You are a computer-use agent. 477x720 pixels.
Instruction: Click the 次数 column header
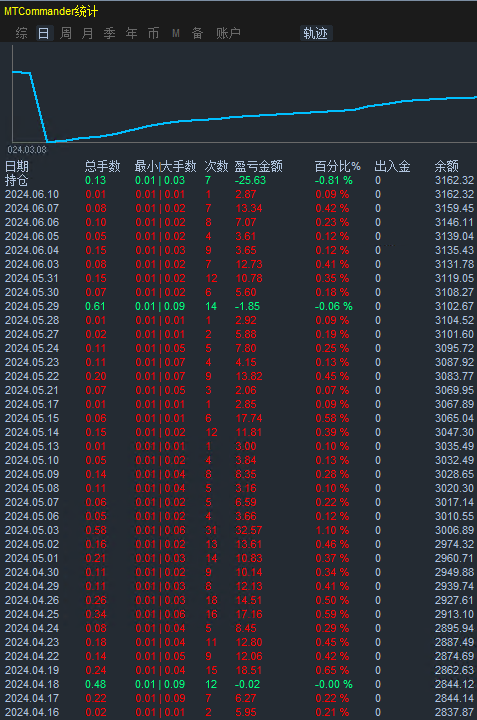click(216, 166)
